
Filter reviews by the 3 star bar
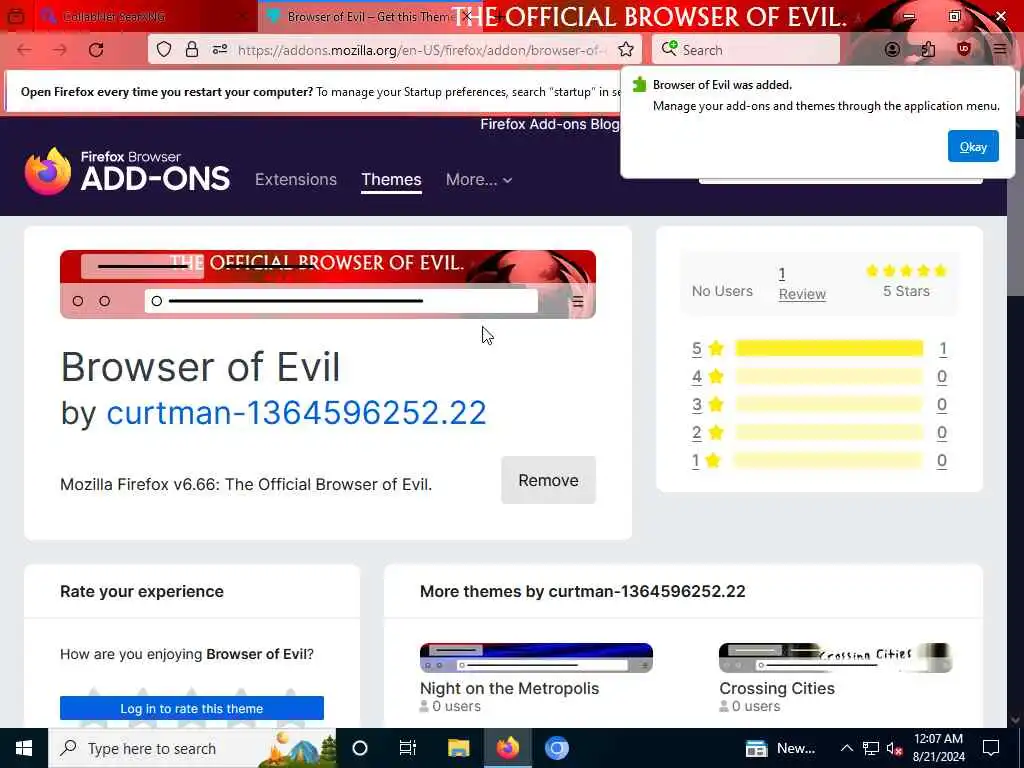(829, 404)
